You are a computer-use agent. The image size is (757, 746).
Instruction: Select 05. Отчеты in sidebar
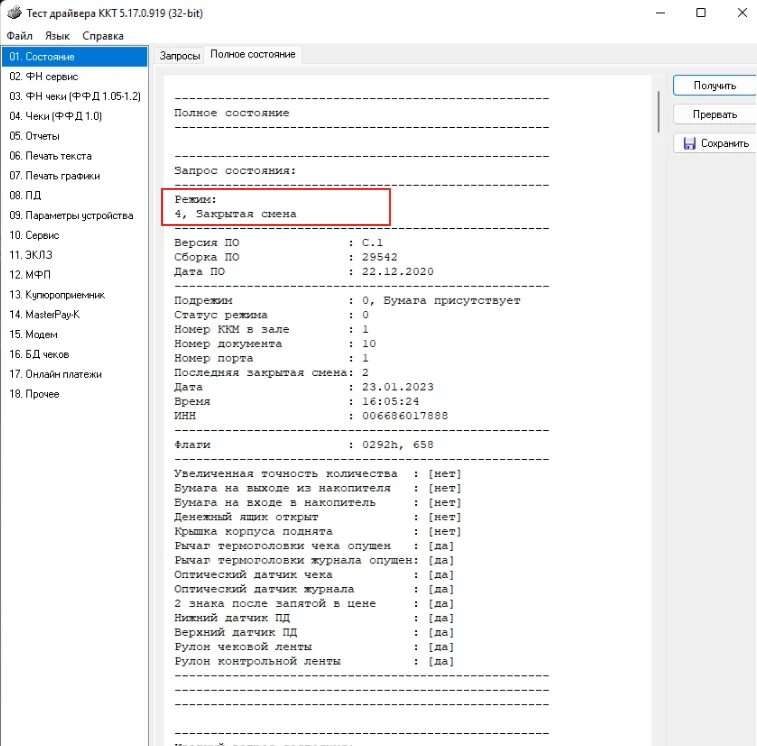coord(75,136)
